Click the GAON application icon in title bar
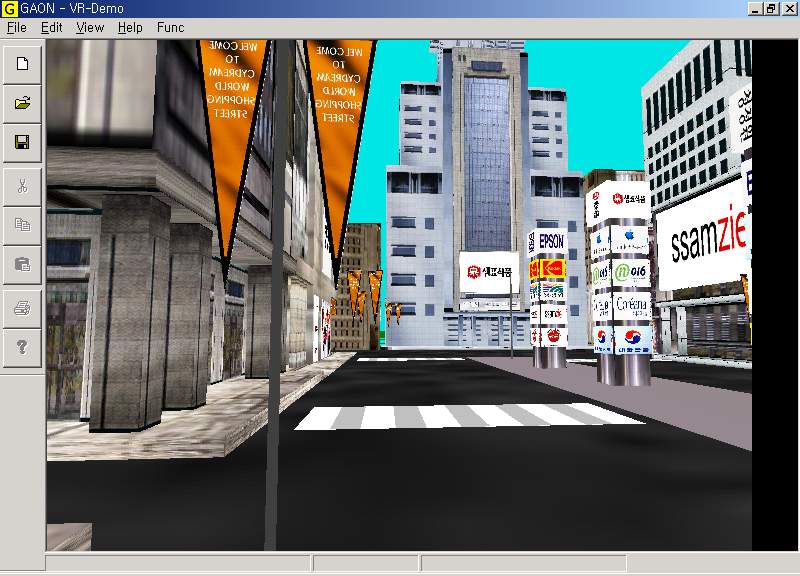Image resolution: width=800 pixels, height=576 pixels. (10, 9)
